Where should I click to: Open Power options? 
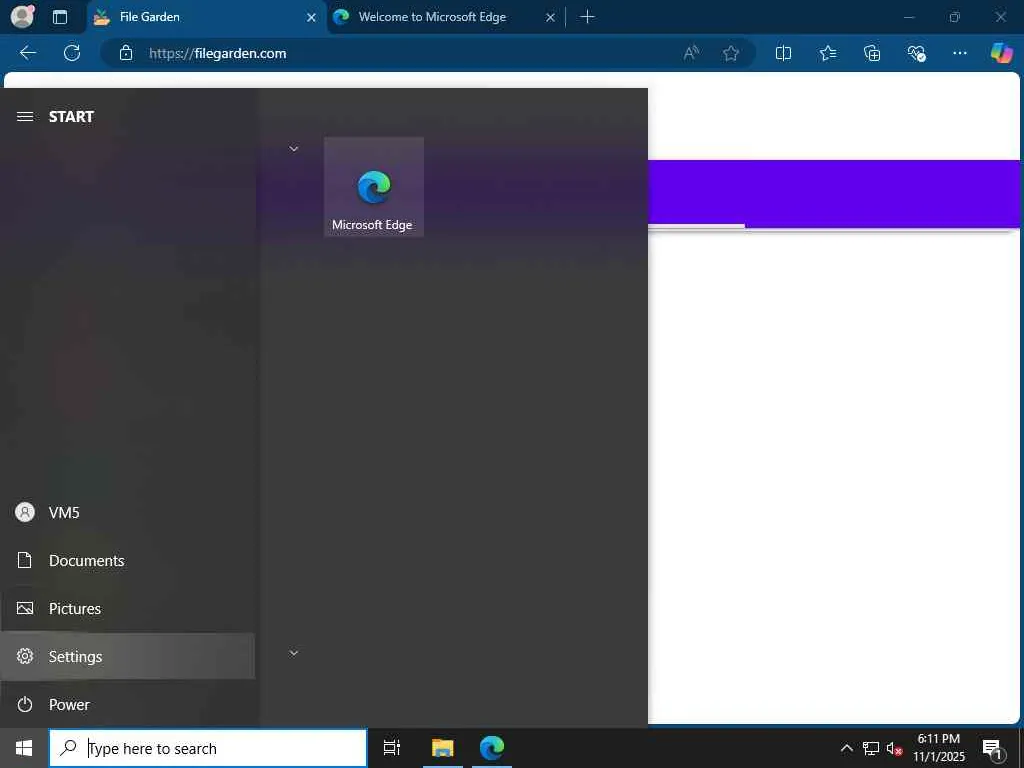127,704
